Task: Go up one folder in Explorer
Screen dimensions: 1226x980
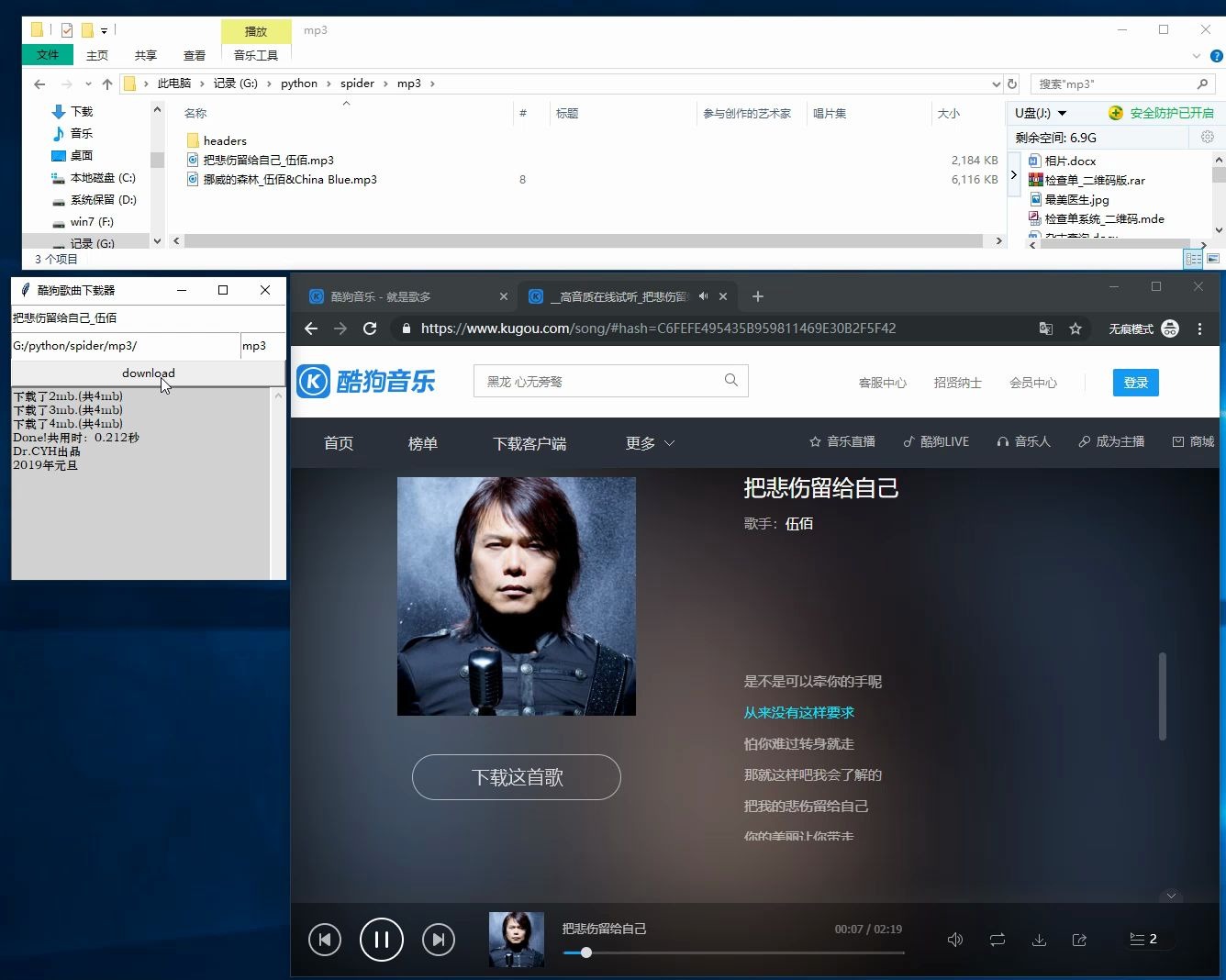Action: click(107, 84)
